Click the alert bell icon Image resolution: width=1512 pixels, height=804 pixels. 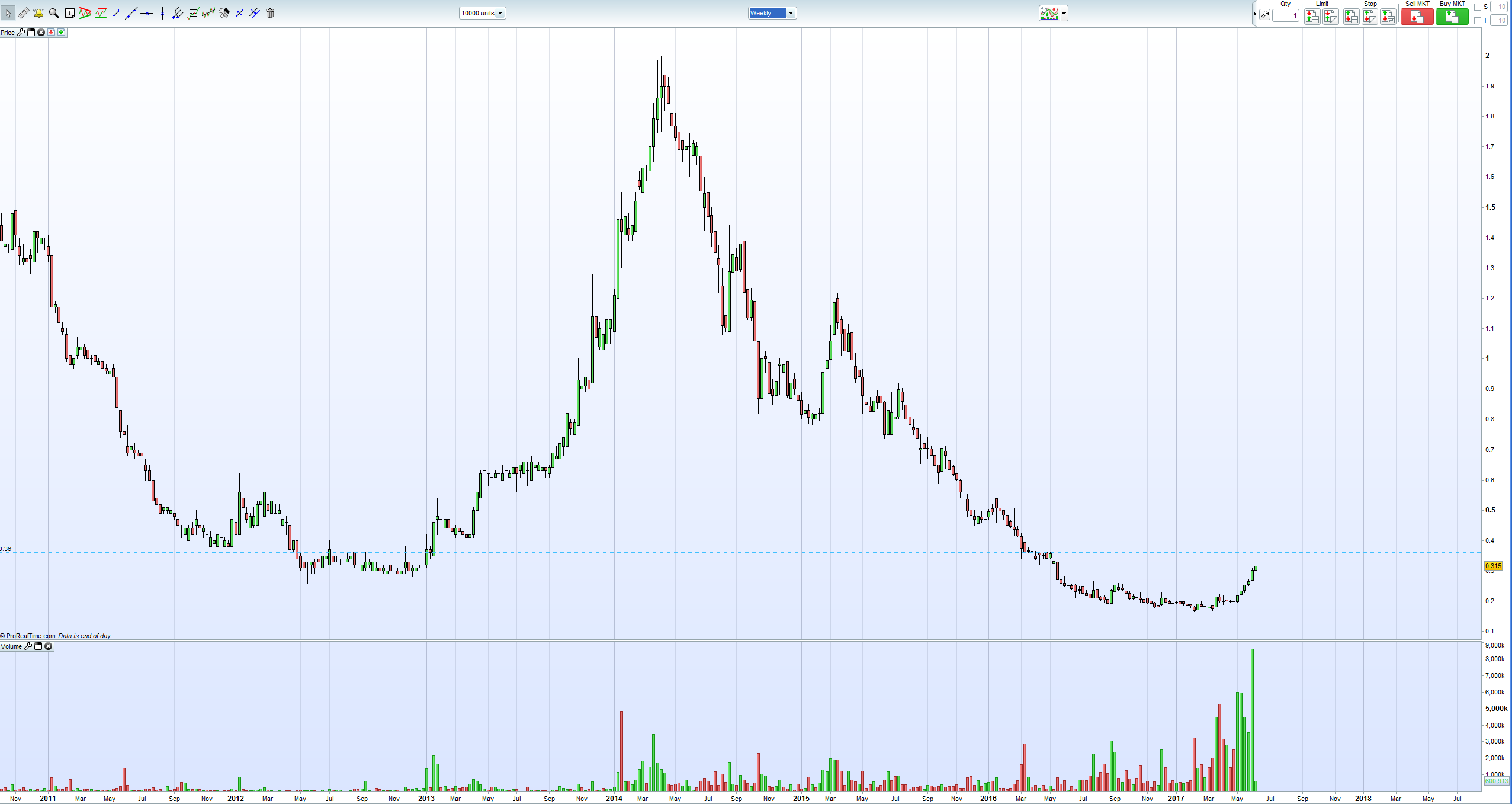coord(38,13)
